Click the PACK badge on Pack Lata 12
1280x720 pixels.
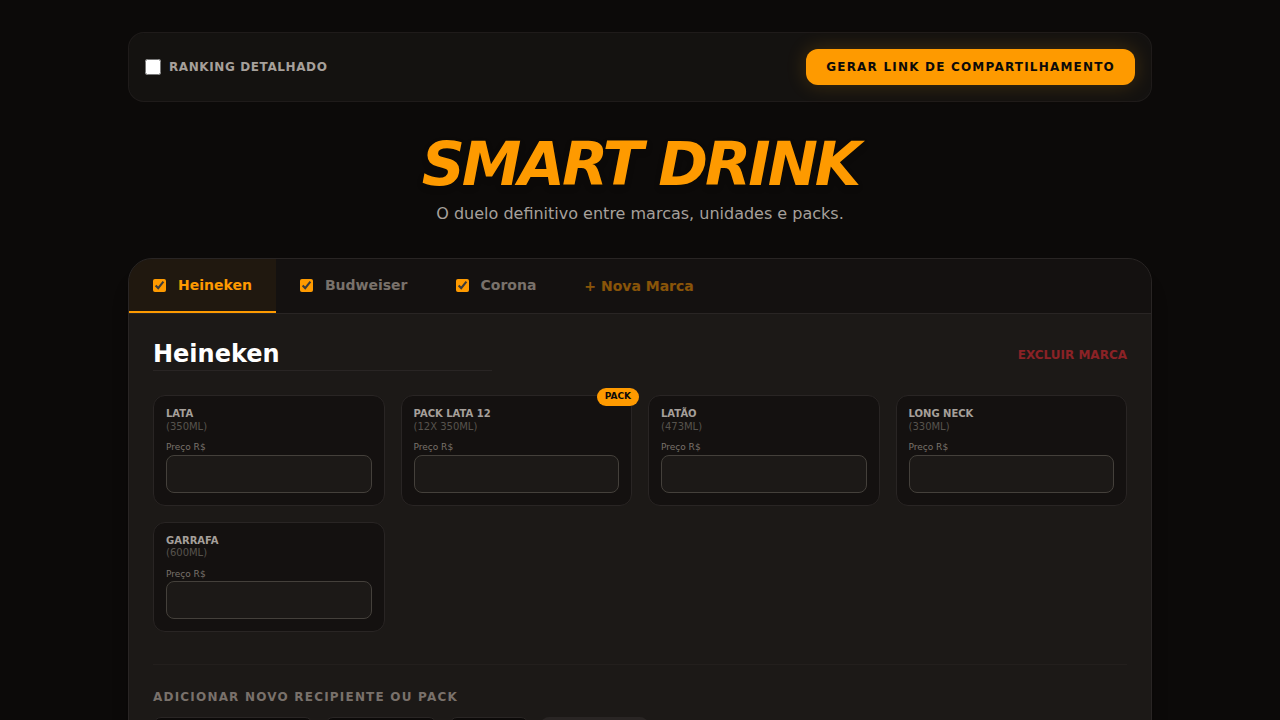(x=618, y=396)
